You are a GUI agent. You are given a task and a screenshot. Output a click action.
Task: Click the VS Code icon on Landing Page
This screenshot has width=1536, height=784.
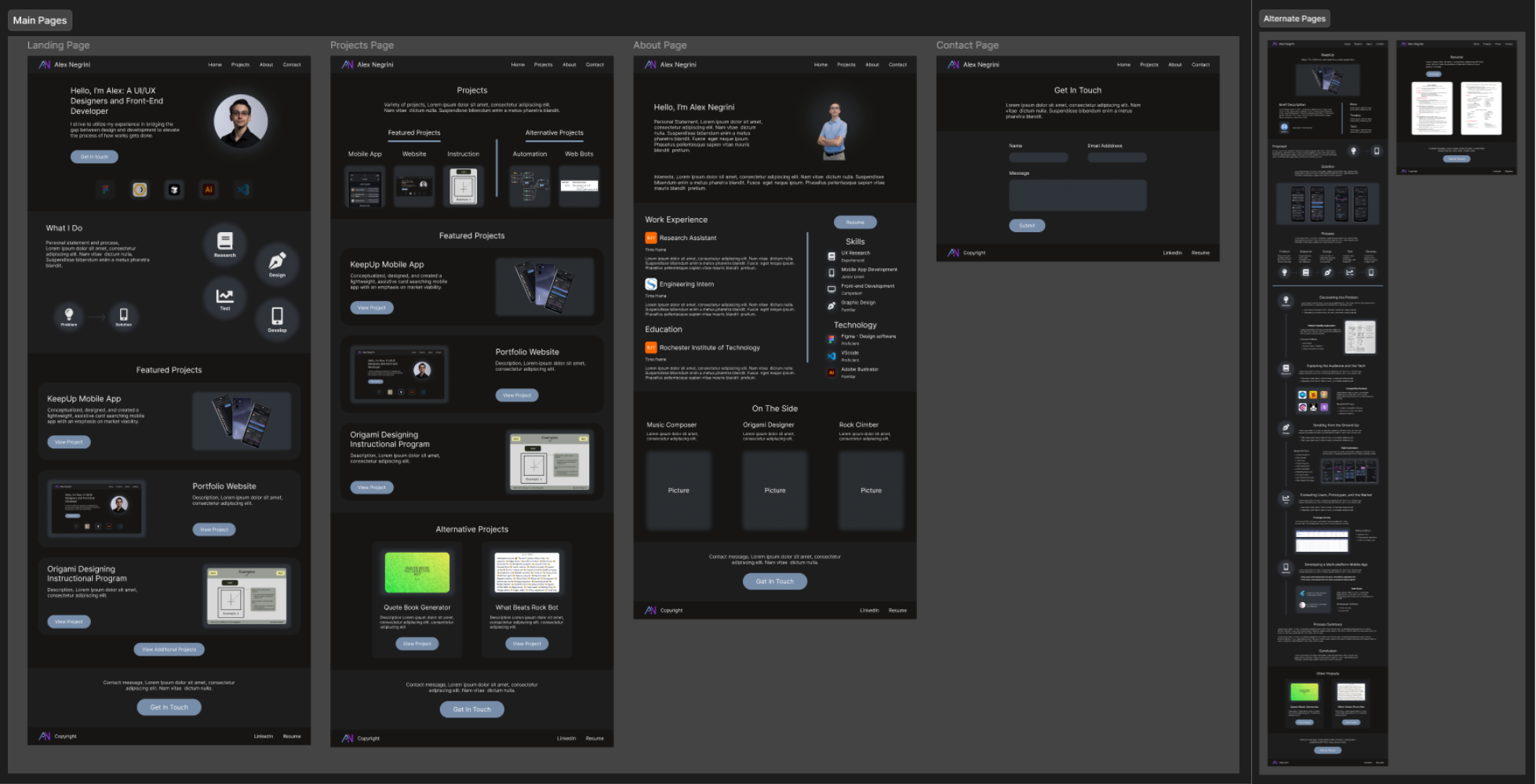tap(243, 189)
